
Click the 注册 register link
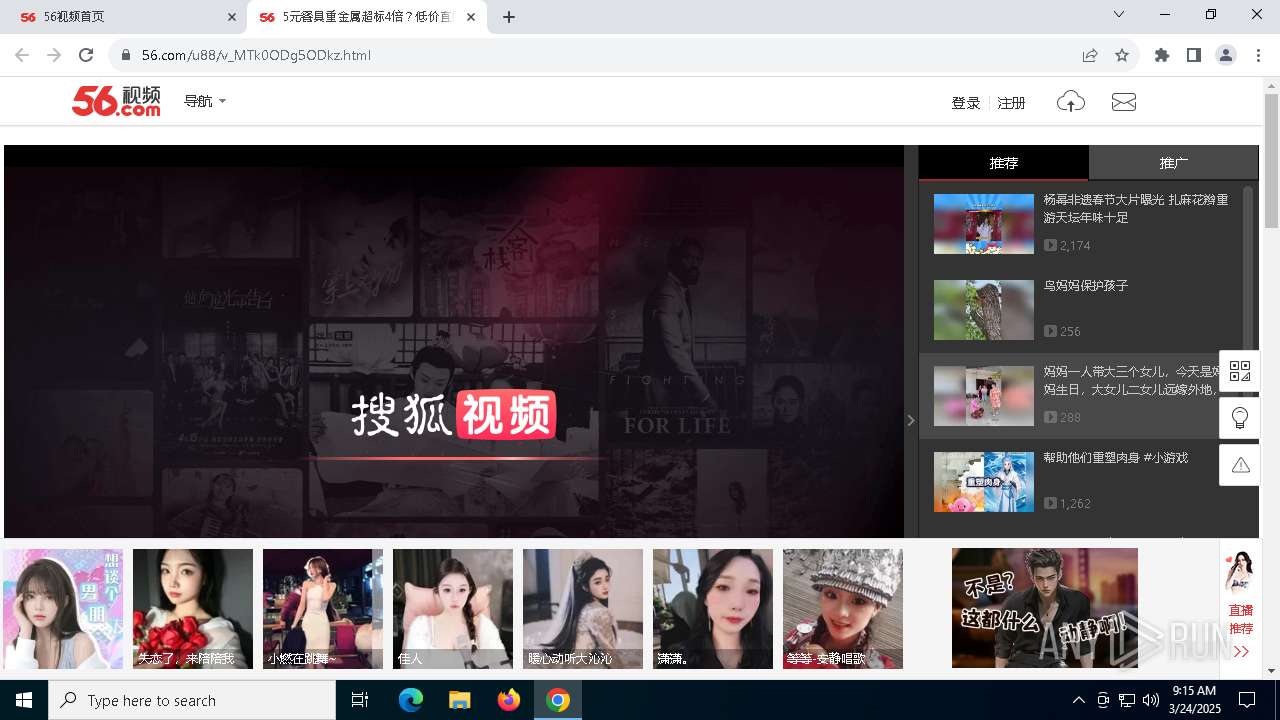coord(1012,102)
